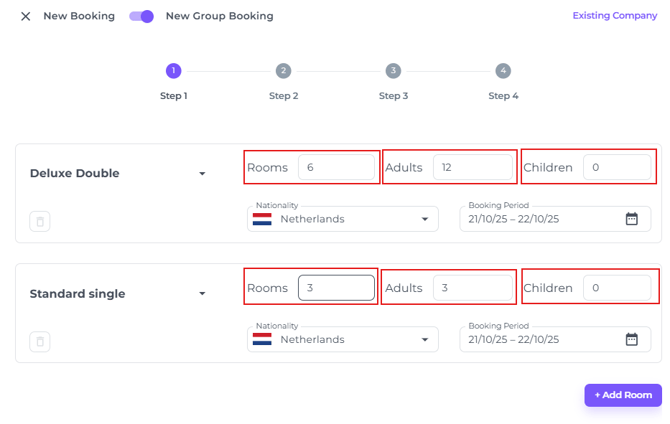
Task: Jump to Step 3 indicator
Action: click(394, 71)
